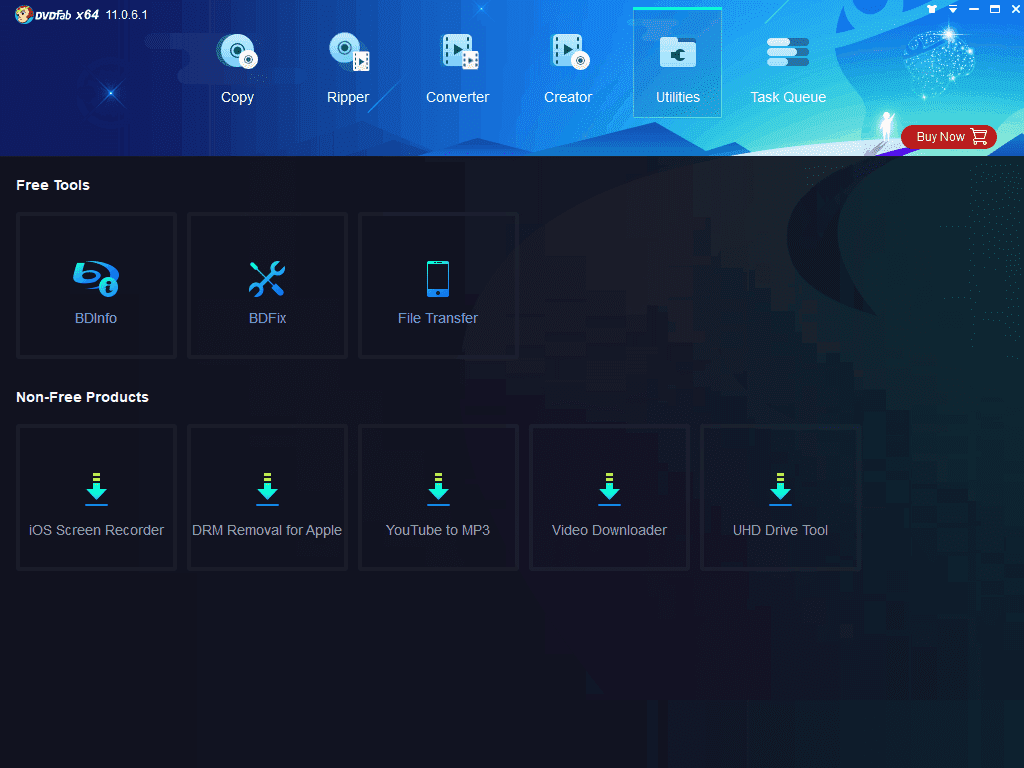Click the BDFix label text

point(267,318)
